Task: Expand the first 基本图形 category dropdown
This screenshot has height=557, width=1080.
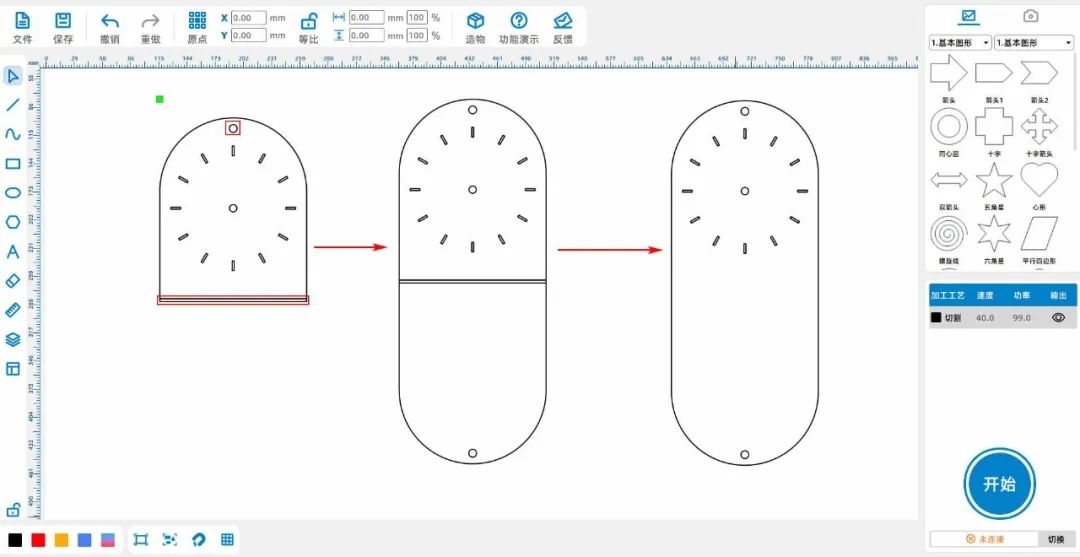Action: pos(959,43)
